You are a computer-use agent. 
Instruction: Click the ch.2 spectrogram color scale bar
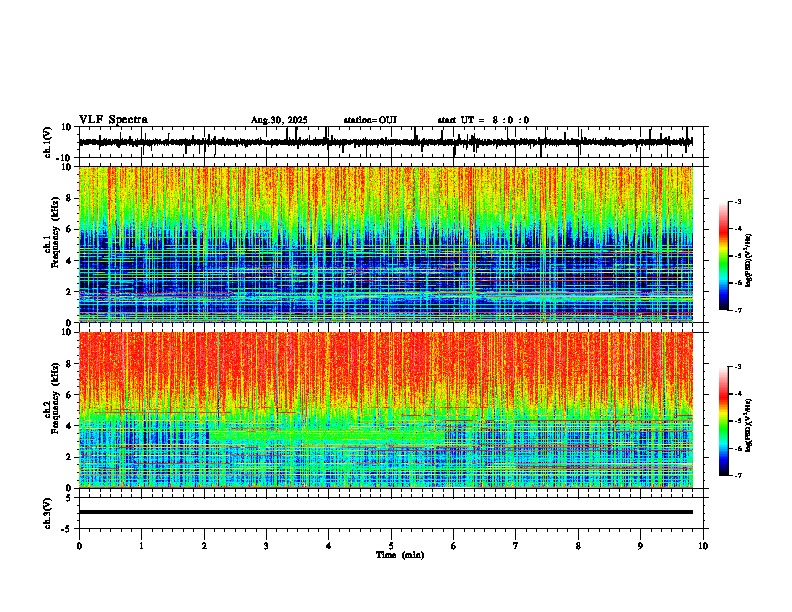(x=724, y=421)
